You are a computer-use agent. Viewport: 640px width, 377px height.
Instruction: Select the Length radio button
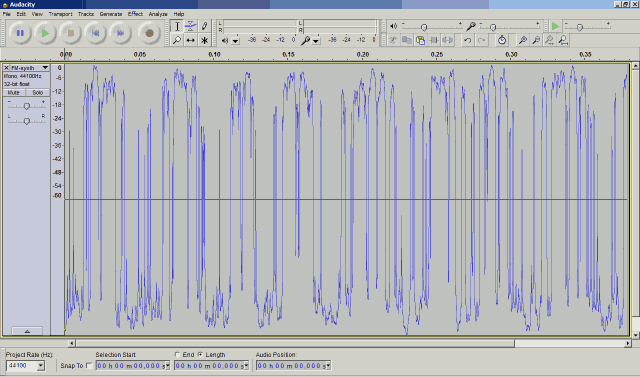201,355
